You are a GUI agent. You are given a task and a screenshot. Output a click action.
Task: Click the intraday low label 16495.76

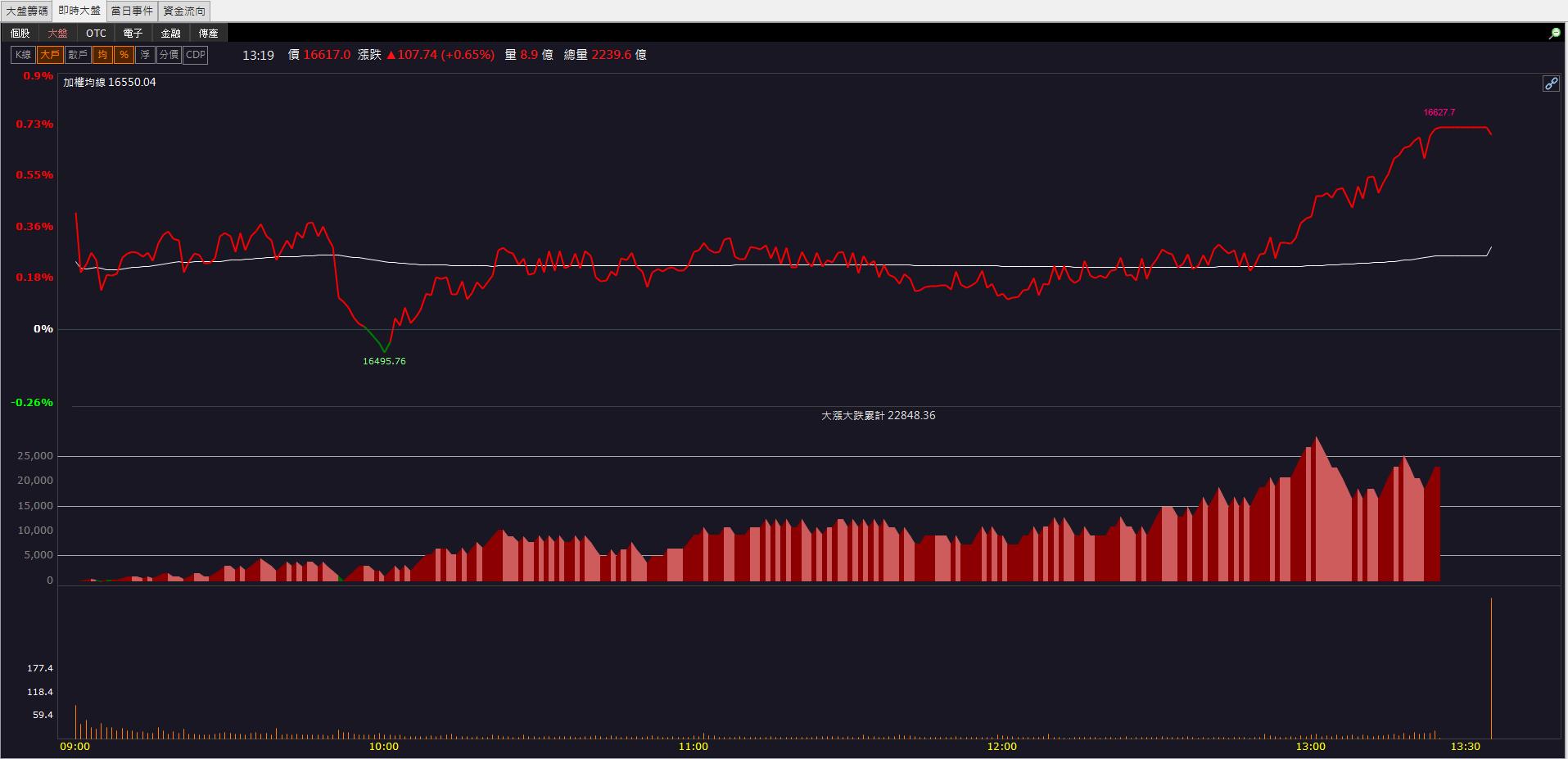pos(384,361)
